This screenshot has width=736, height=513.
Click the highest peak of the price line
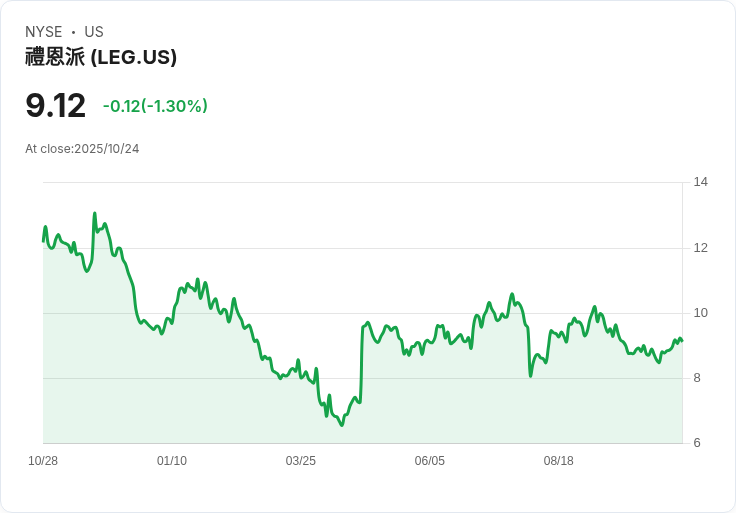coord(95,213)
